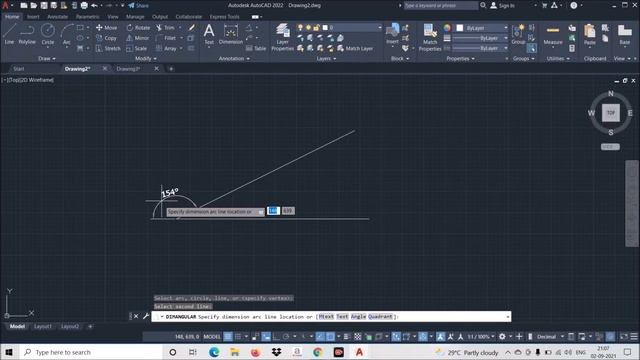
Task: Open the object color wheel swatch
Action: point(447,28)
